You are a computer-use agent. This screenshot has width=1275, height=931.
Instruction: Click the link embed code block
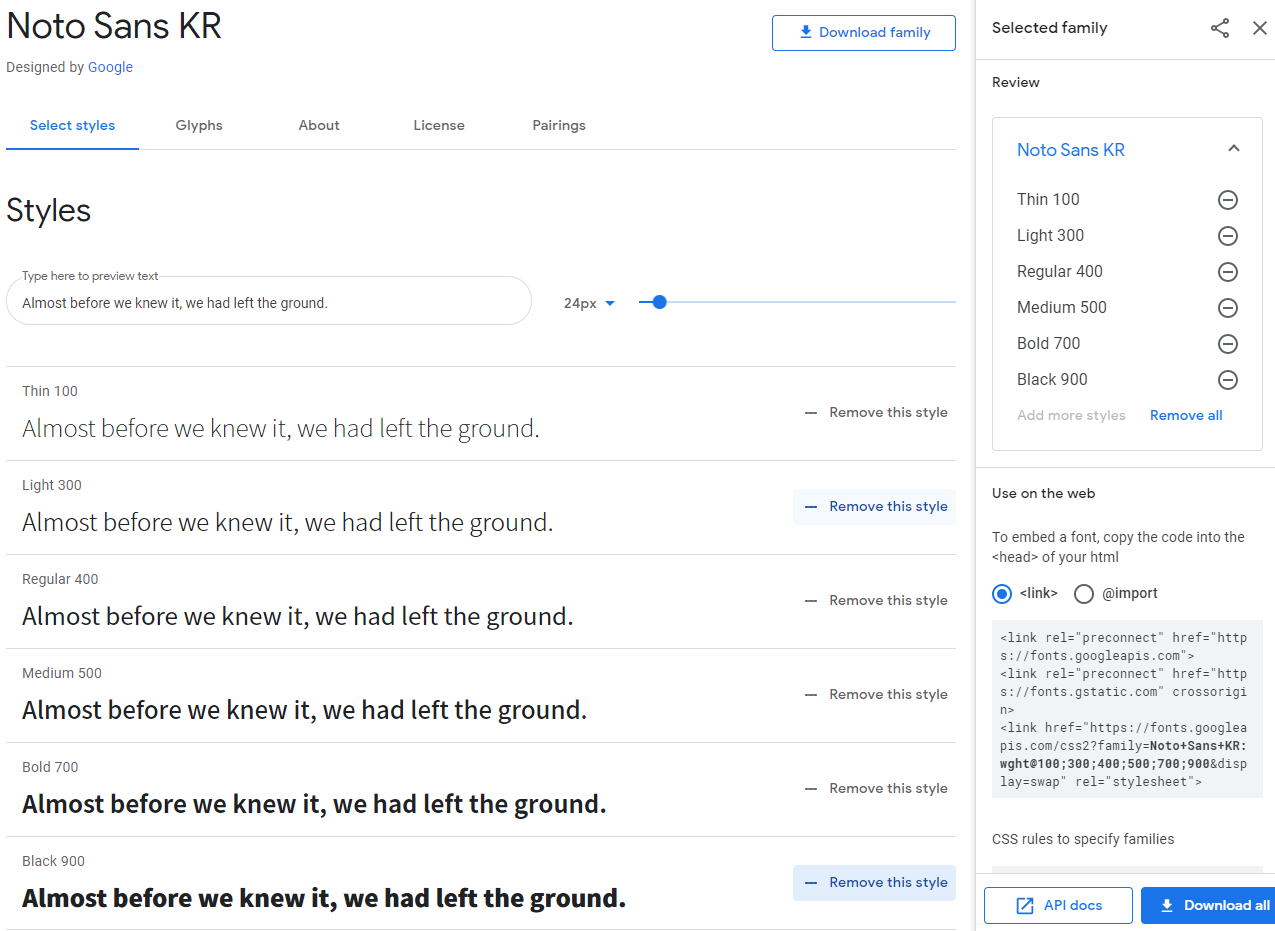tap(1127, 709)
